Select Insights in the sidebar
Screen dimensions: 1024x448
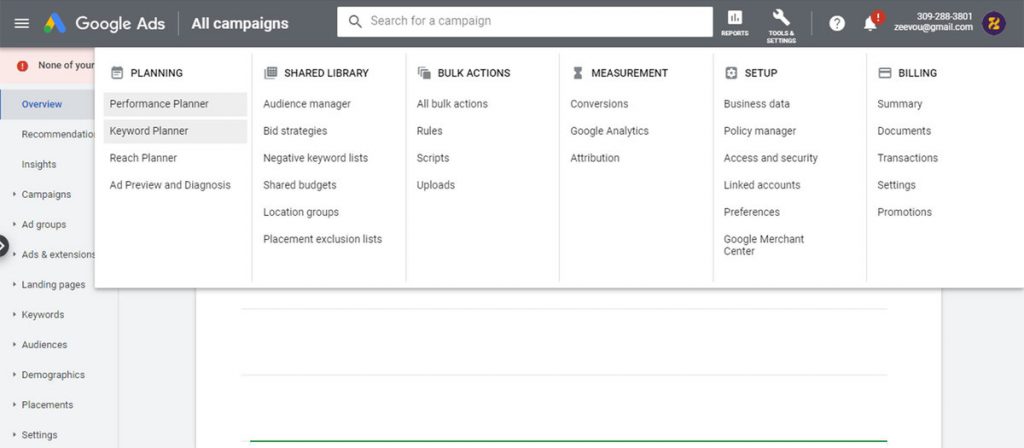click(x=39, y=165)
